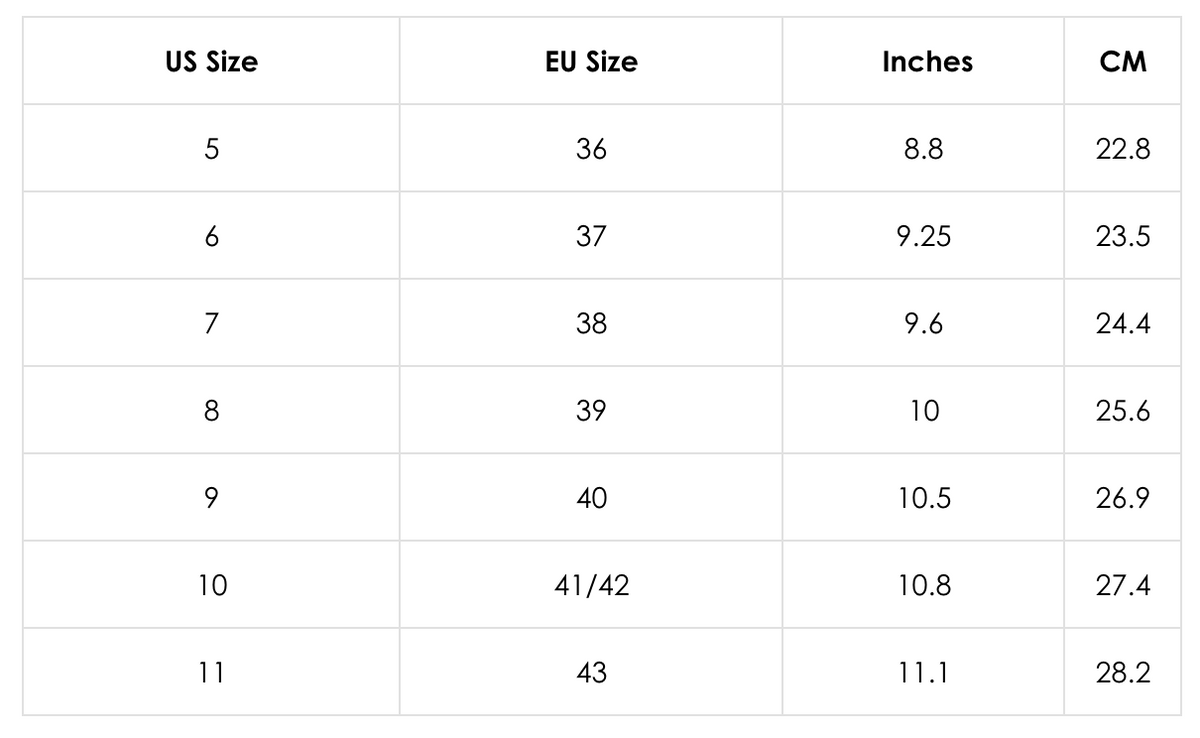Select EU size 37 cell

tap(591, 237)
